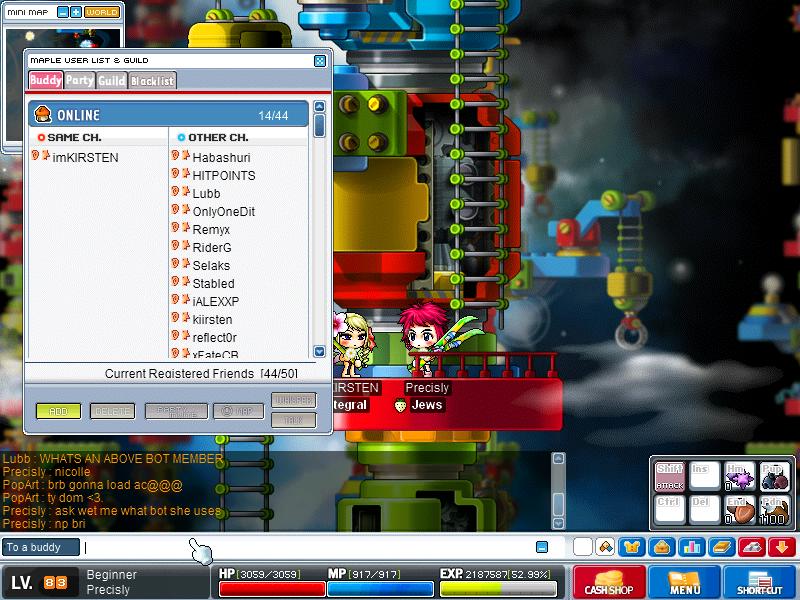The height and width of the screenshot is (600, 800).
Task: Use the acorn item on End slot
Action: coord(740,509)
